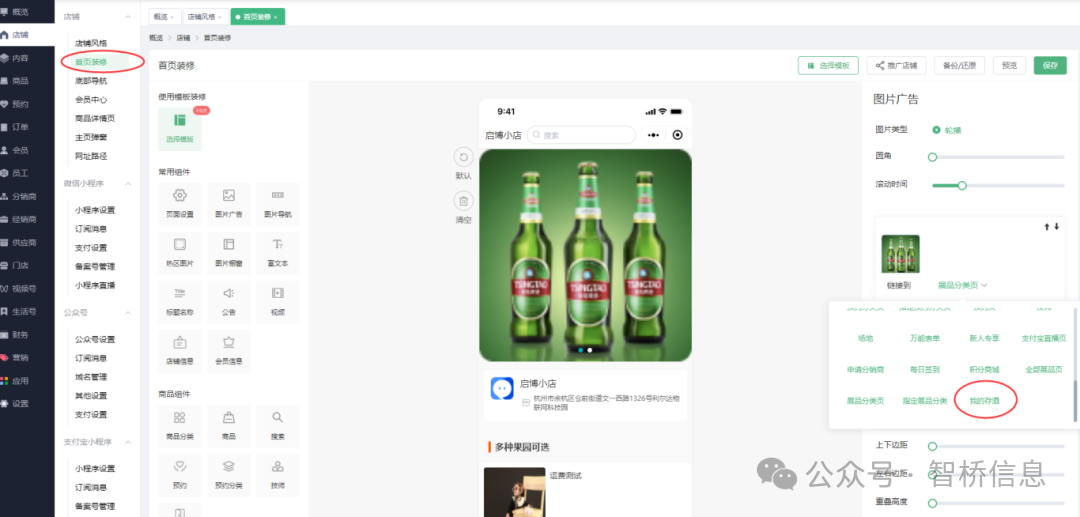Collapse the 微信小程序 section chevron

[127, 183]
